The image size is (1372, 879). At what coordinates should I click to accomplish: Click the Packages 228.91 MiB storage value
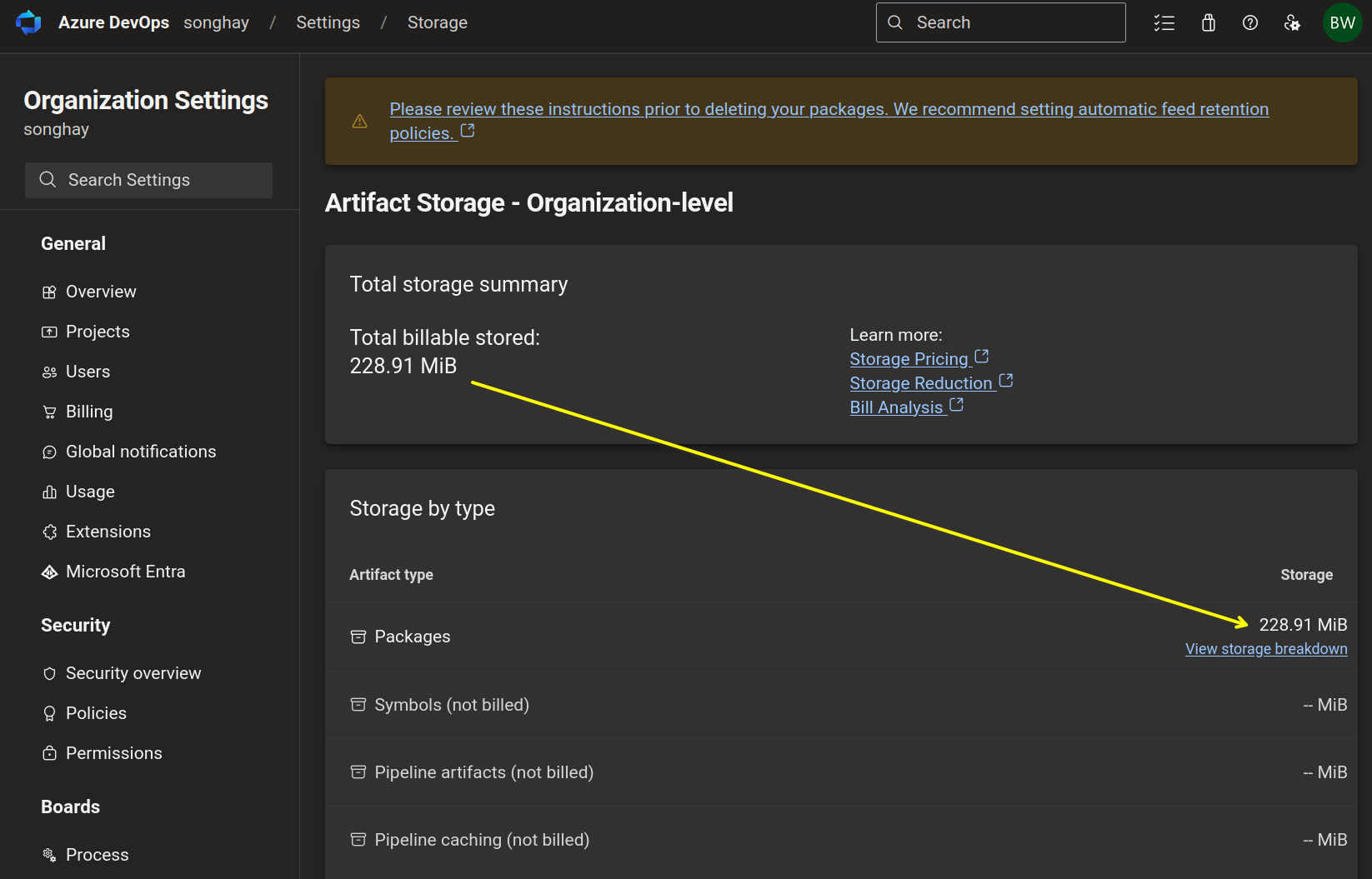pyautogui.click(x=1303, y=625)
